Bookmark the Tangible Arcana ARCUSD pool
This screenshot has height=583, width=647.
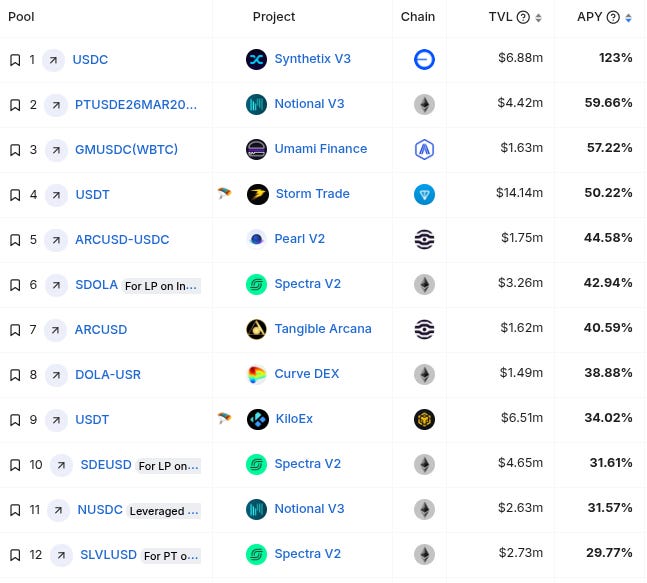(15, 330)
